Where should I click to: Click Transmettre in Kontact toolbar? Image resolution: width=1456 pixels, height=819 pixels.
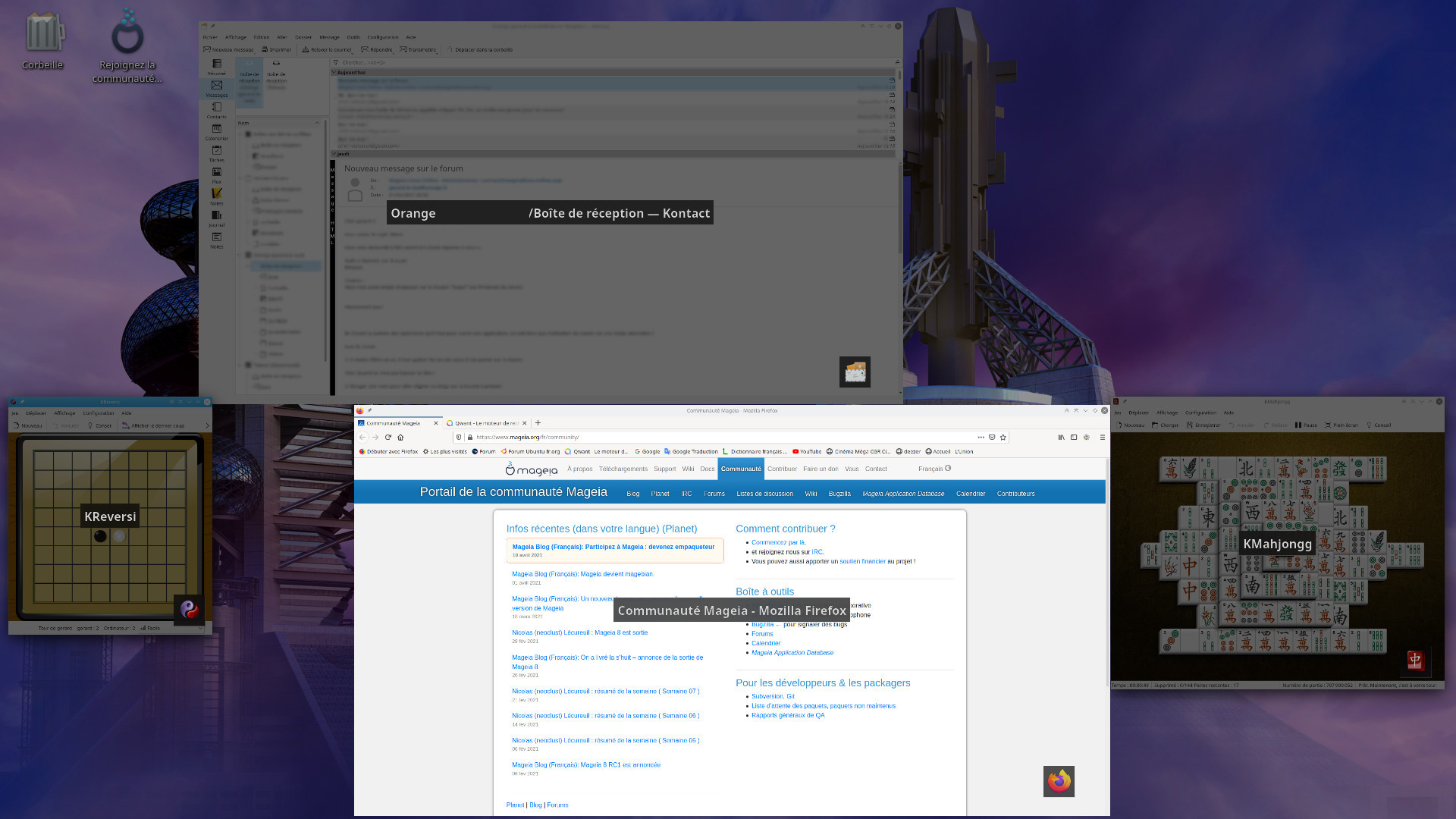coord(419,50)
